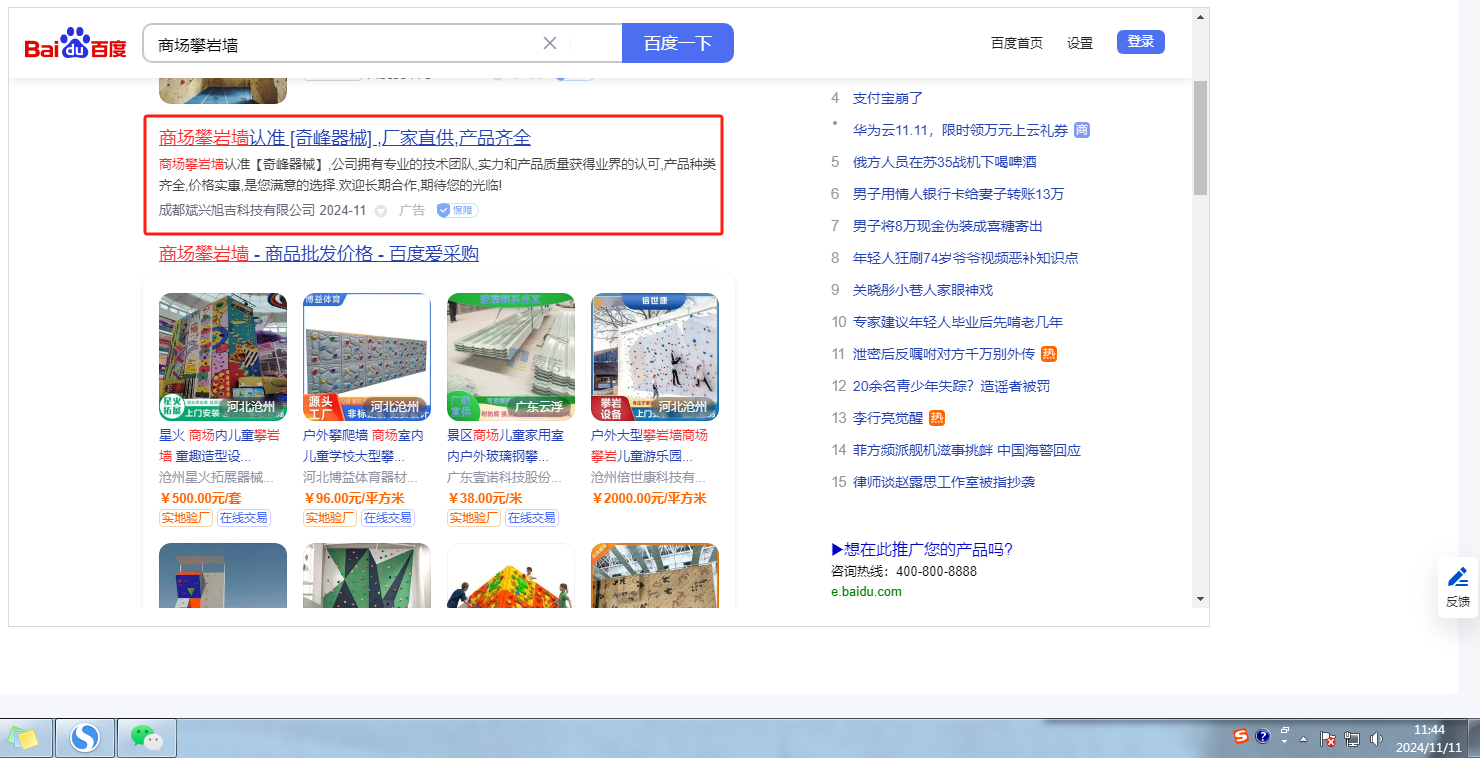1480x758 pixels.
Task: Click the 在线交易 tag under ¥38.00元/米
Action: [531, 518]
